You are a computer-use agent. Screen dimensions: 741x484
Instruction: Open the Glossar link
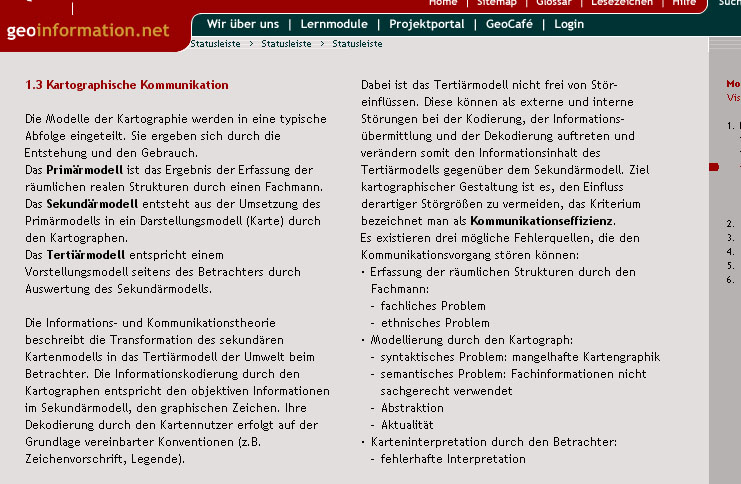pos(553,3)
